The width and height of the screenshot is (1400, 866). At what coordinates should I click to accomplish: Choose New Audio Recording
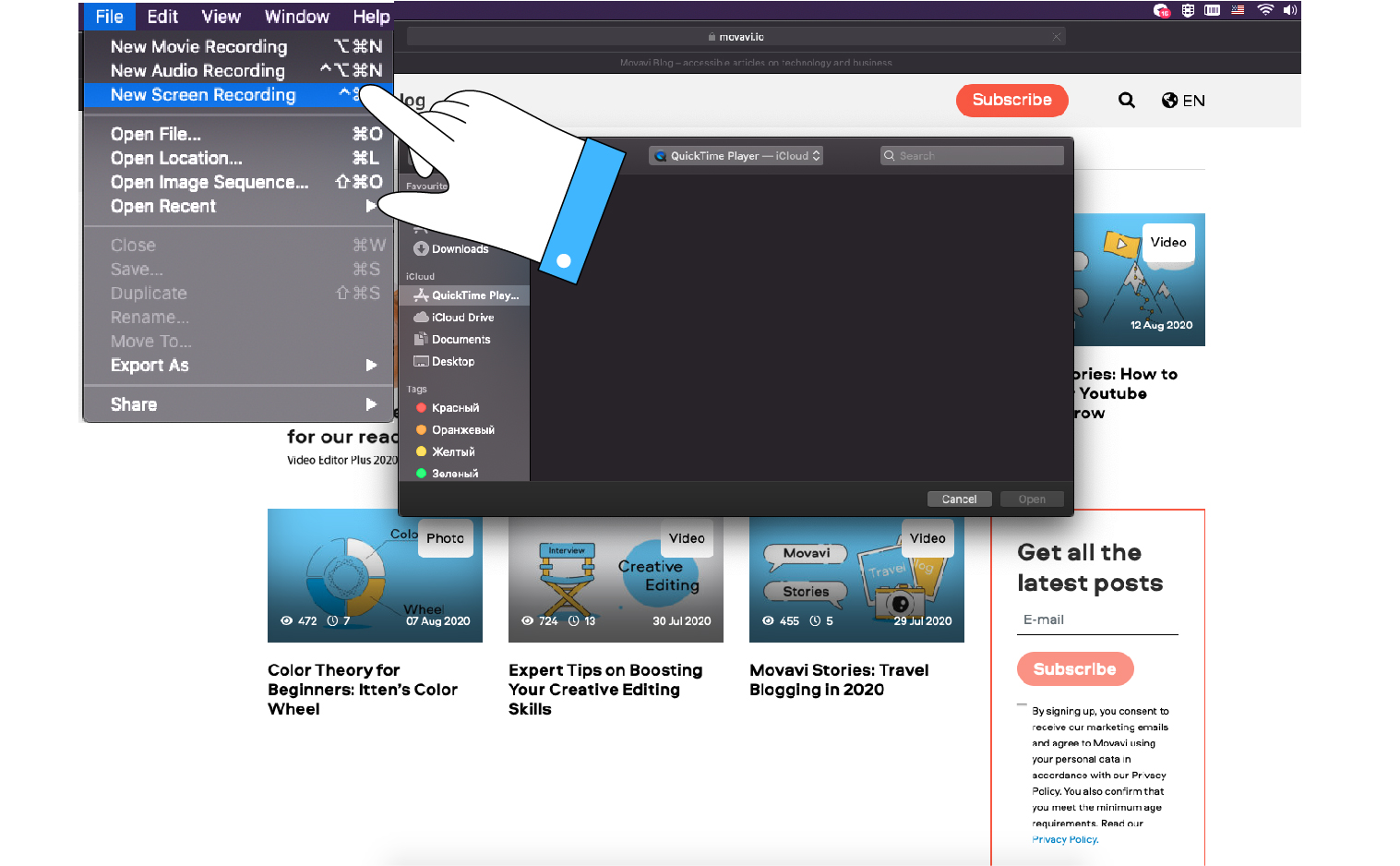[x=238, y=70]
